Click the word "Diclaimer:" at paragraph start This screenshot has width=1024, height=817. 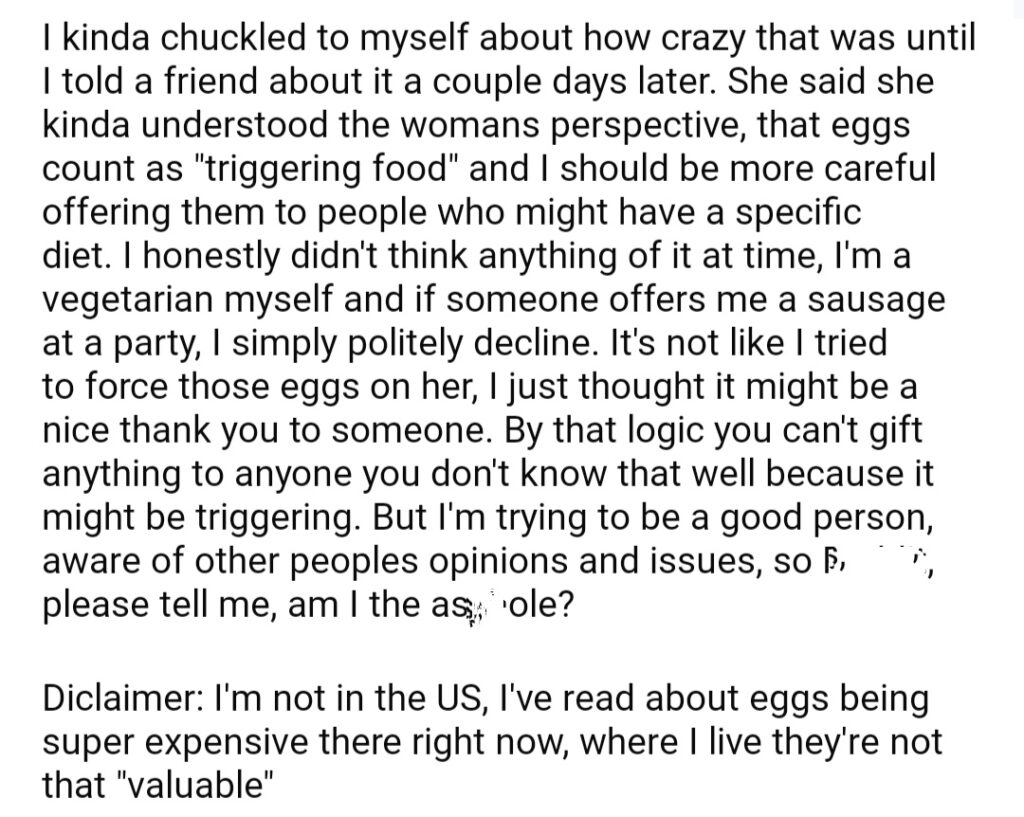[x=123, y=699]
